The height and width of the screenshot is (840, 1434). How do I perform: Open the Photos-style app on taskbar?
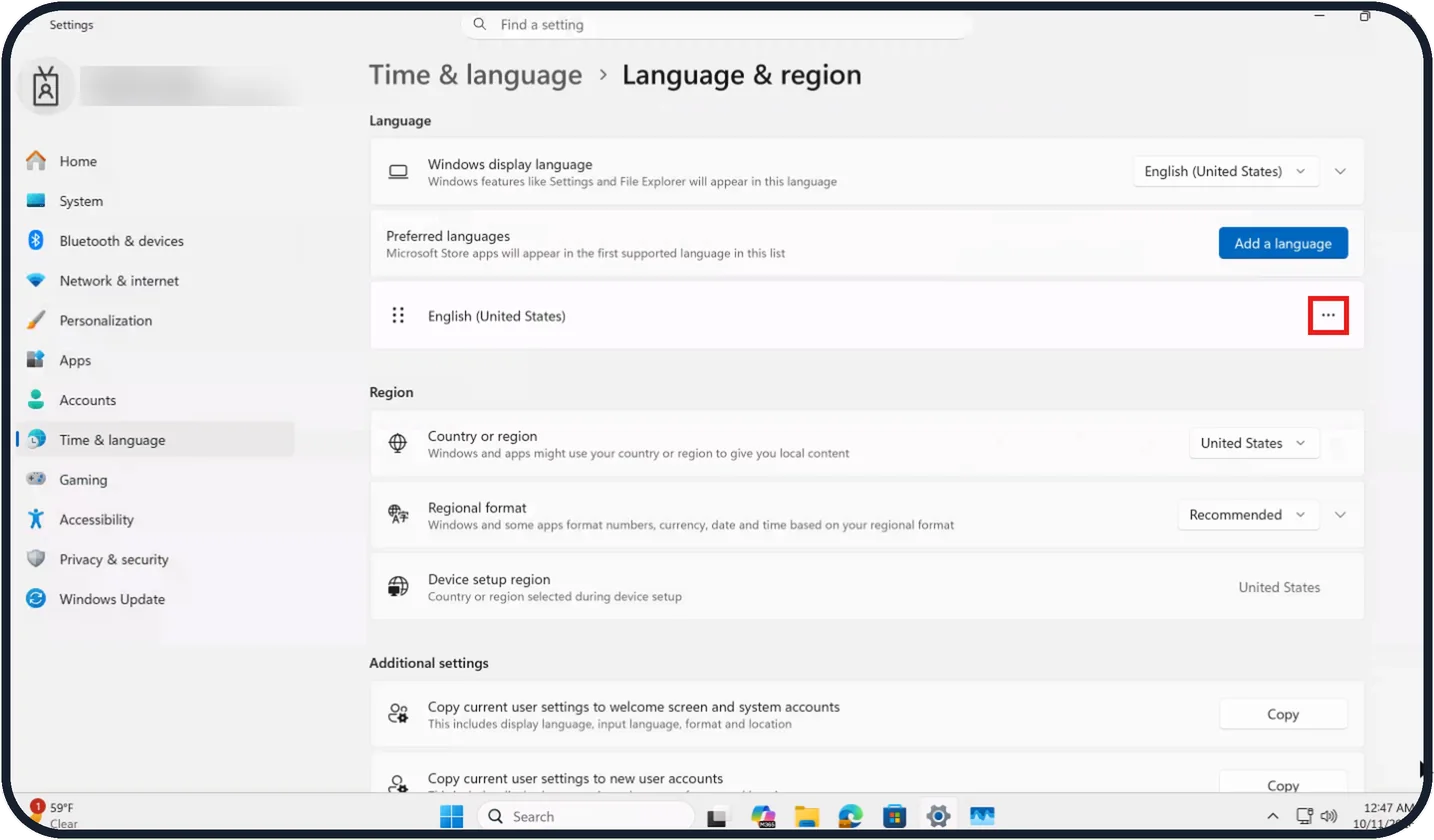tap(982, 816)
